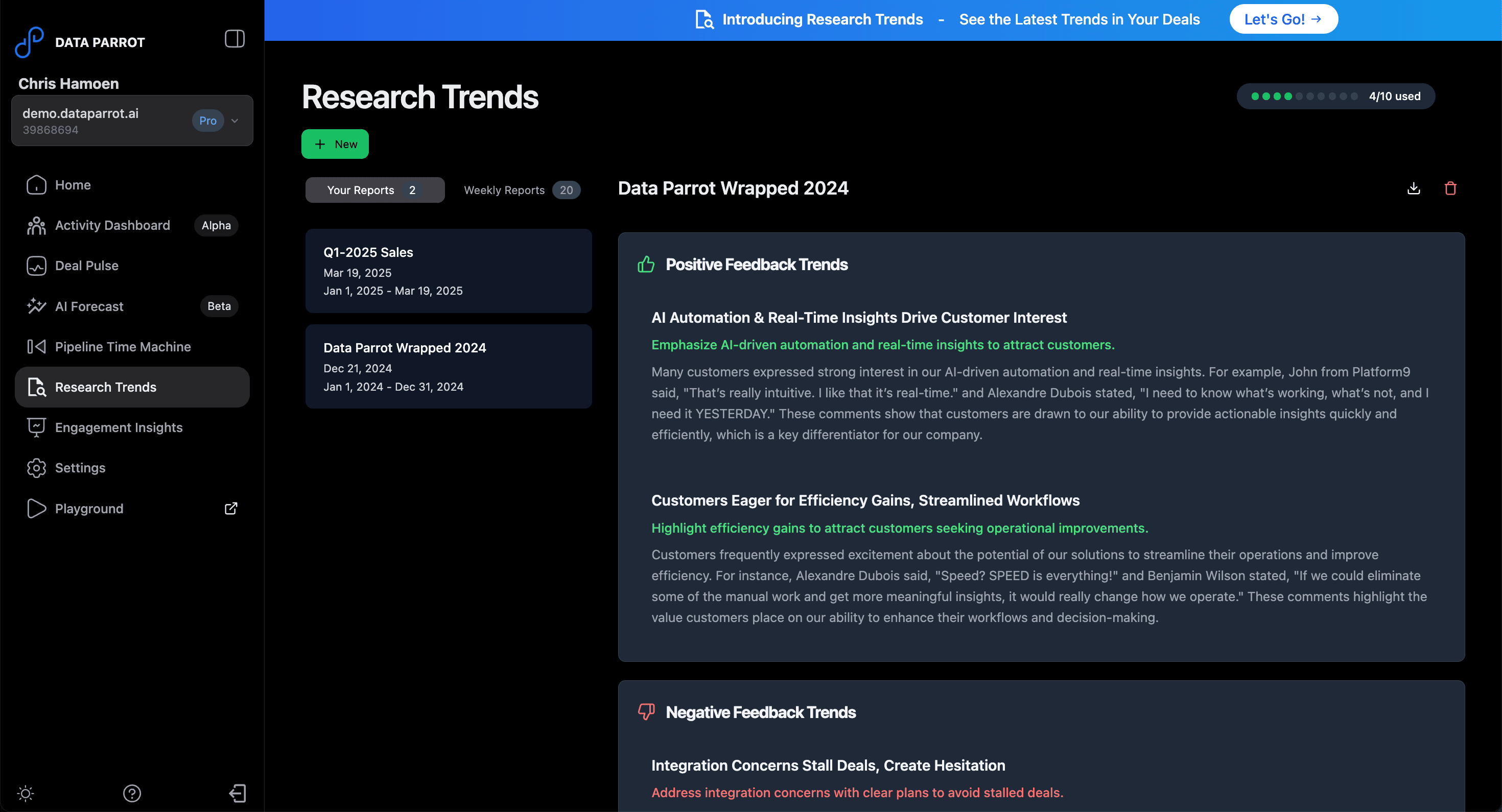This screenshot has height=812, width=1502.
Task: Click the 4/10 used usage indicator
Action: coord(1336,96)
